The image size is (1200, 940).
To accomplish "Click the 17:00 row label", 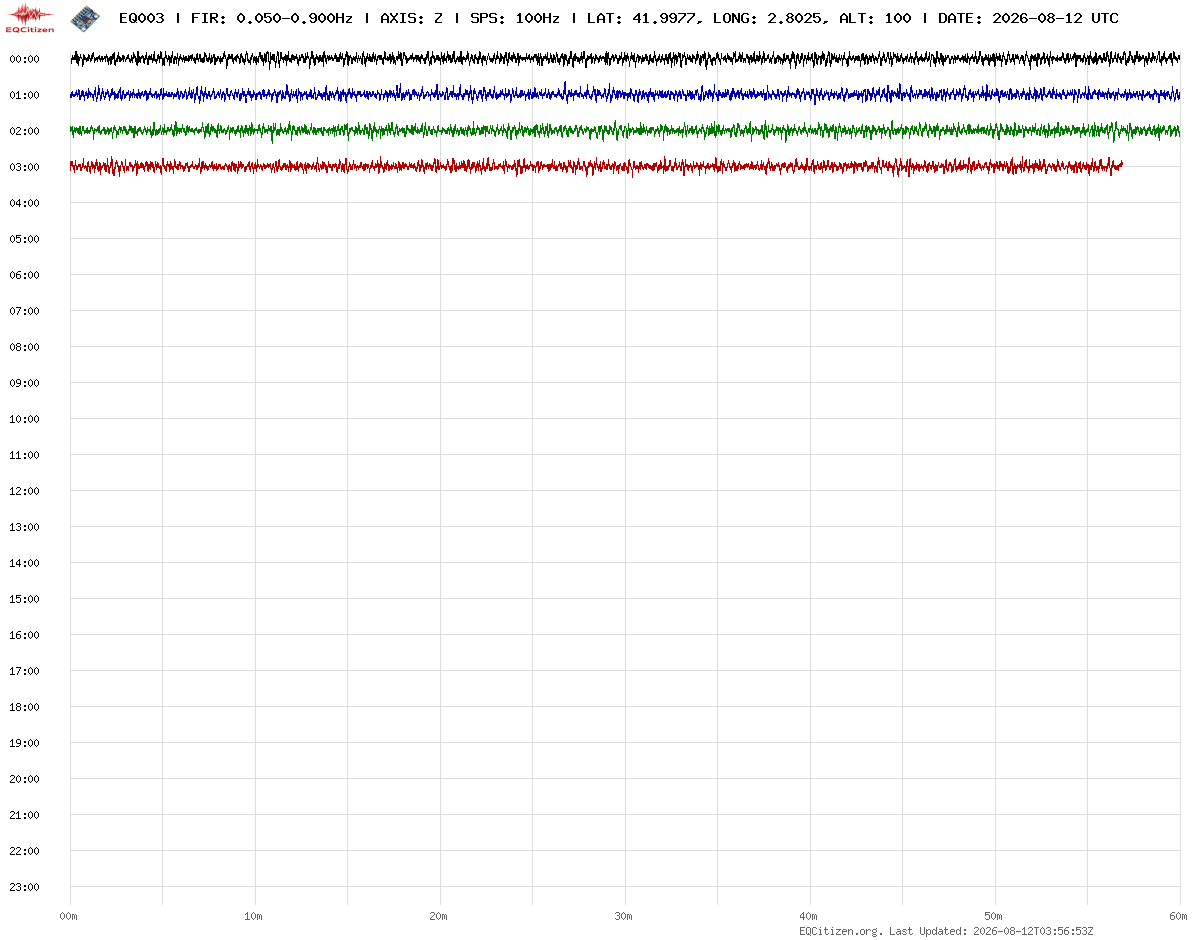I will click(x=24, y=671).
